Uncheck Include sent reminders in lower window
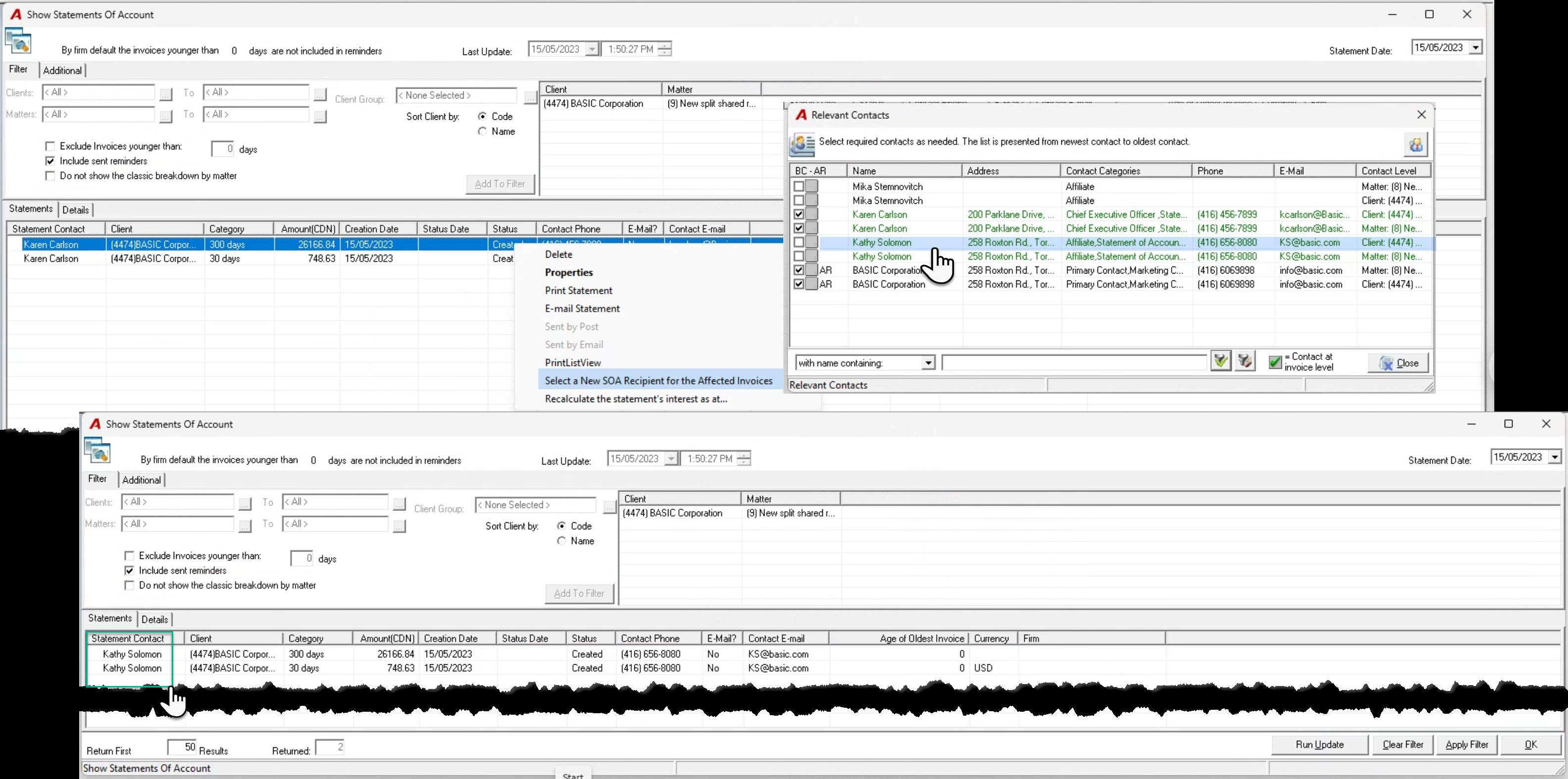The image size is (1568, 779). pos(129,570)
